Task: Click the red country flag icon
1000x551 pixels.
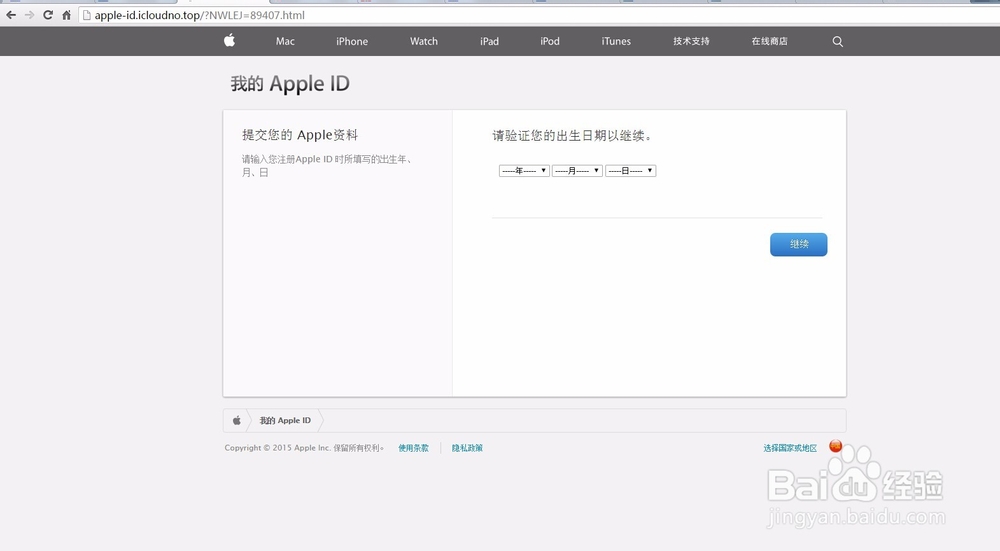Action: tap(835, 446)
